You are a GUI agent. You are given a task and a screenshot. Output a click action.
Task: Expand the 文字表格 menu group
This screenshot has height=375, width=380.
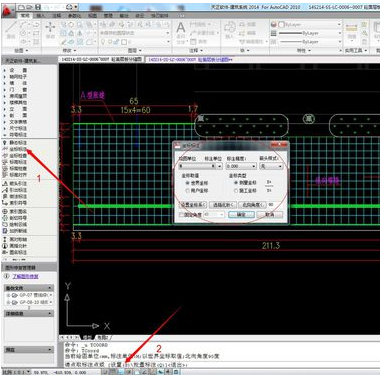point(15,122)
